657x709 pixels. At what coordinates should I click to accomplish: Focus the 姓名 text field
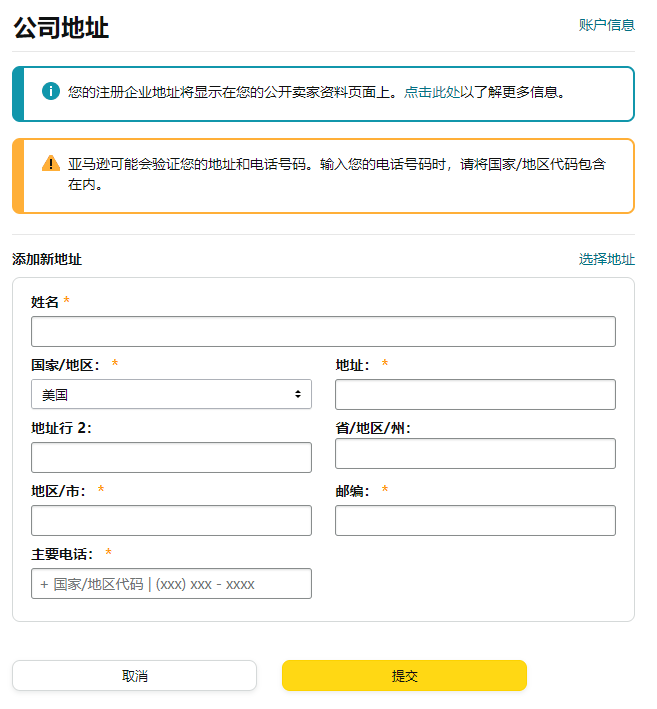pyautogui.click(x=323, y=332)
